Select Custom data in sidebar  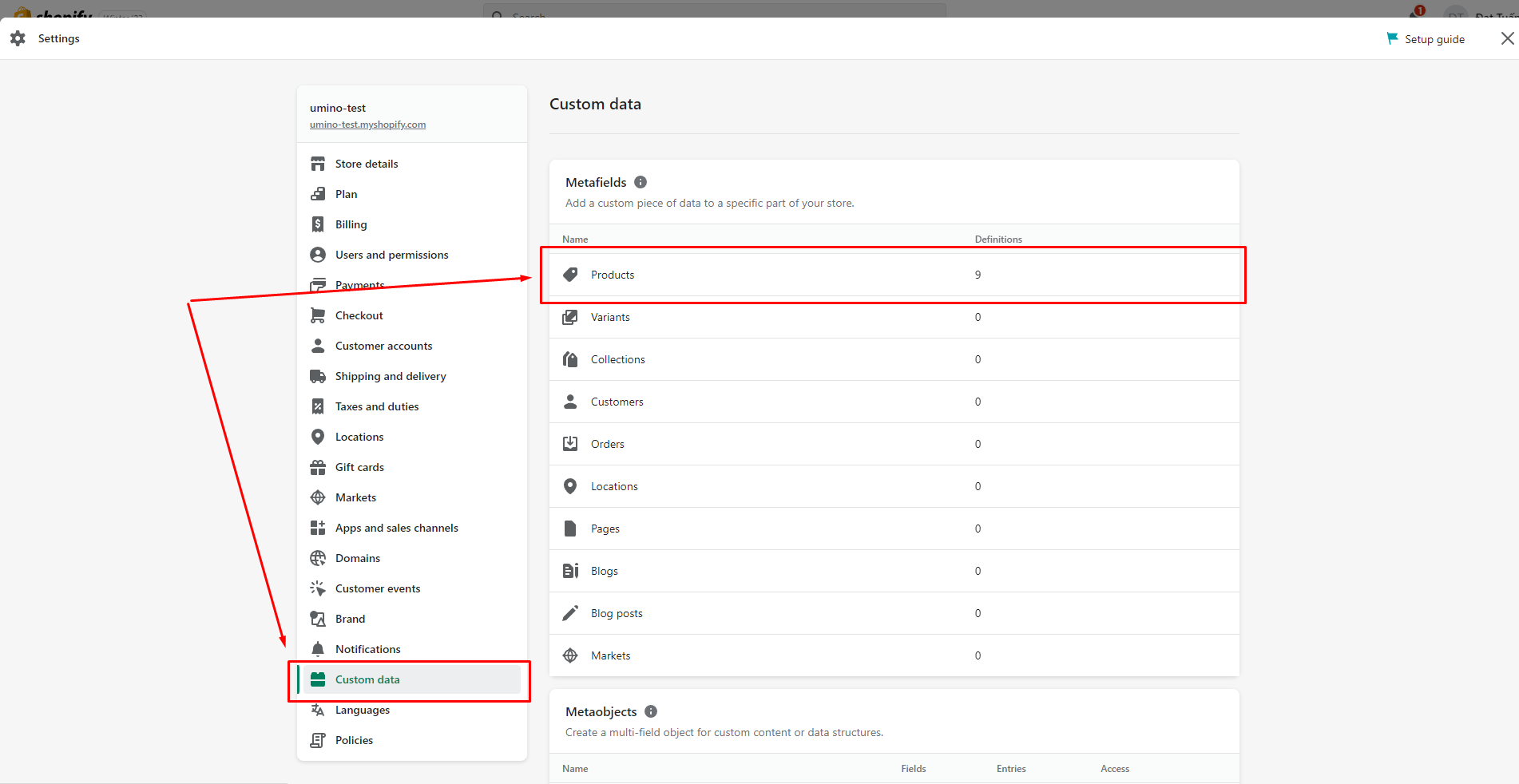coord(367,679)
